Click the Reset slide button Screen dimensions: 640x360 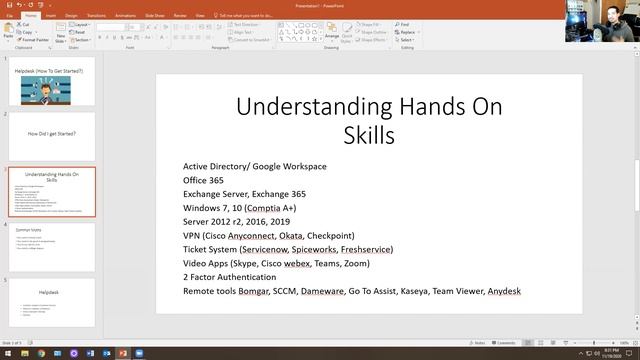pyautogui.click(x=78, y=32)
